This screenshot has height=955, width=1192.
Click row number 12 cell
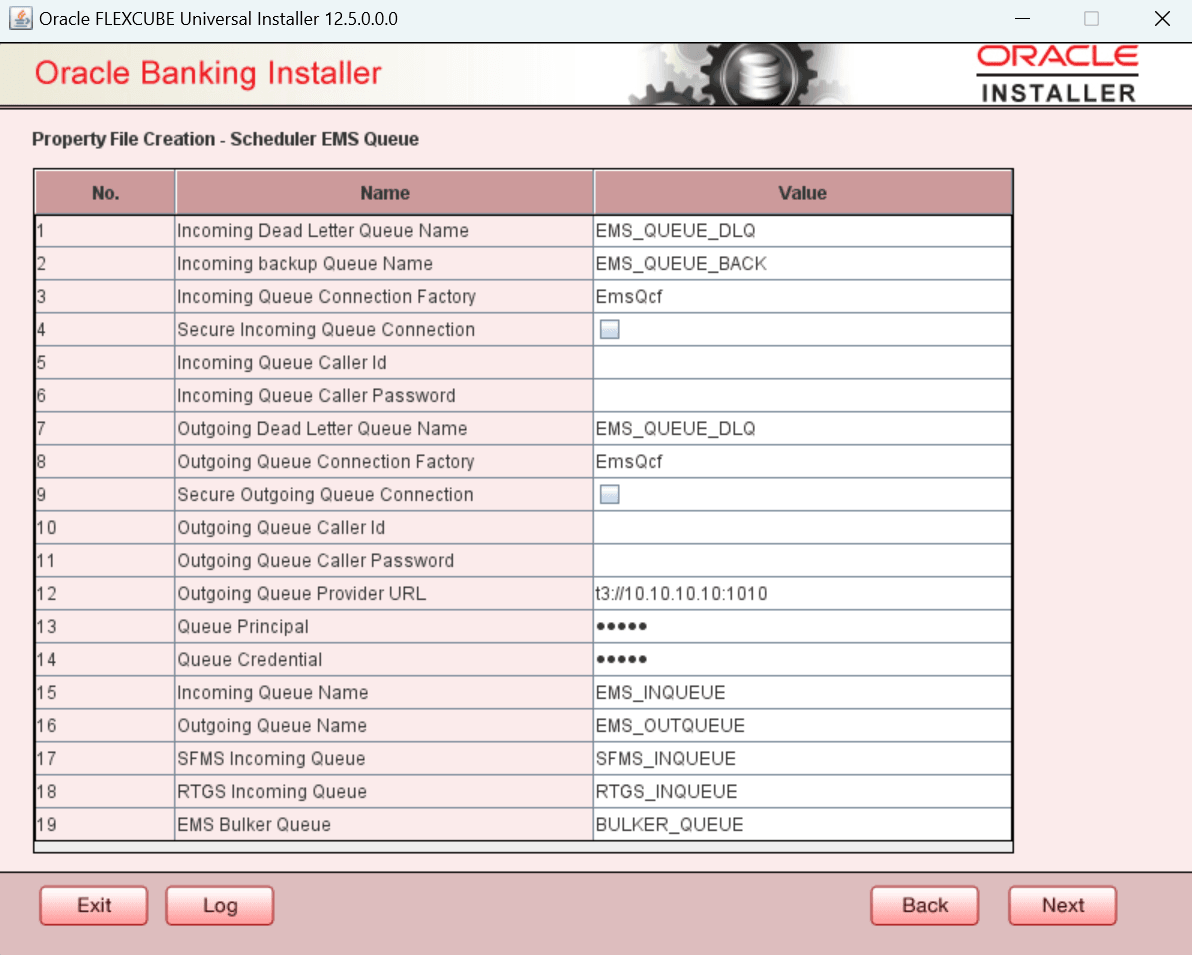point(105,594)
